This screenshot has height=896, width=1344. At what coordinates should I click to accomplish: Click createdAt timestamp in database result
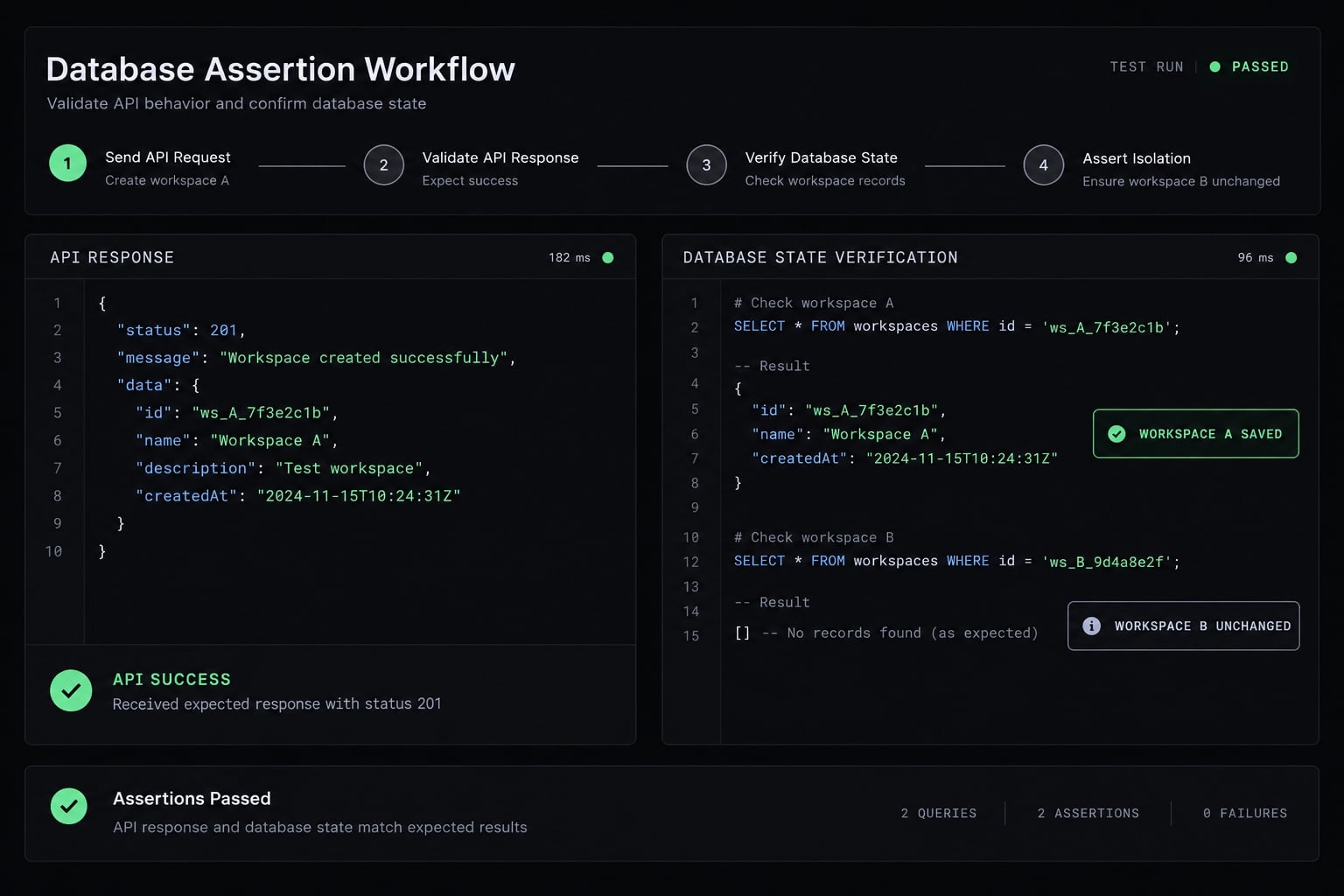962,458
